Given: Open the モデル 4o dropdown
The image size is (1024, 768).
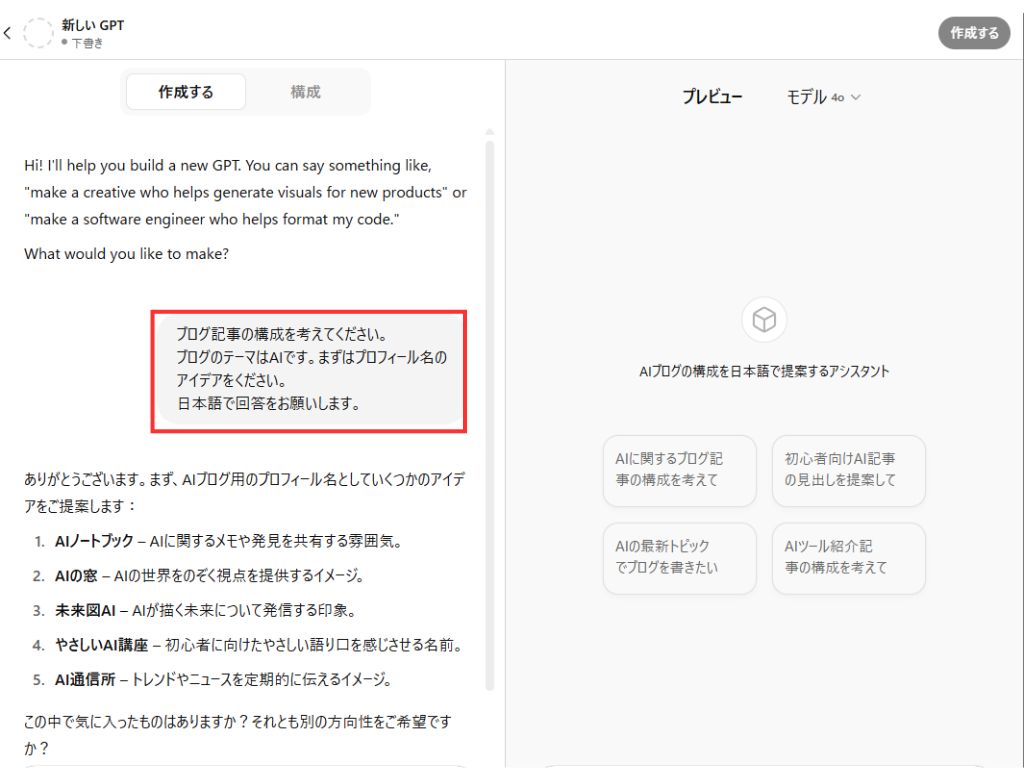Looking at the screenshot, I should [824, 97].
